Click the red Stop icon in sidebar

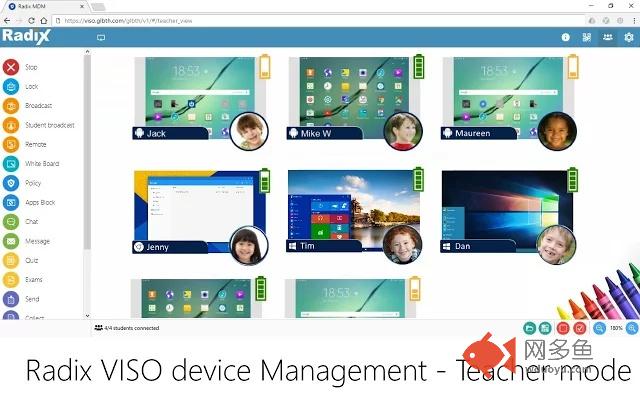[x=11, y=67]
